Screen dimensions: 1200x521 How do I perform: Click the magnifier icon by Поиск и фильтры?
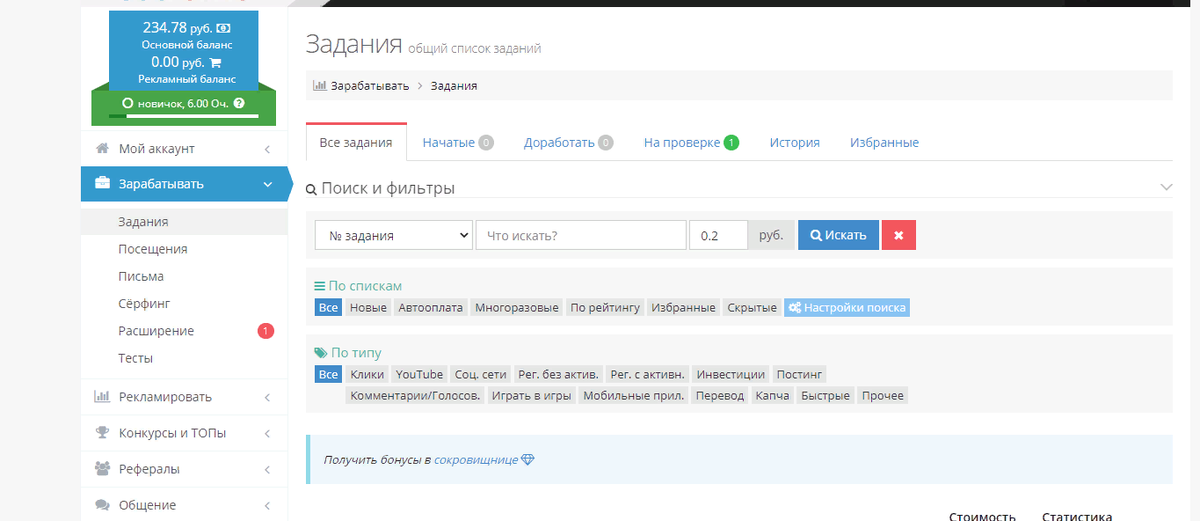pos(312,189)
